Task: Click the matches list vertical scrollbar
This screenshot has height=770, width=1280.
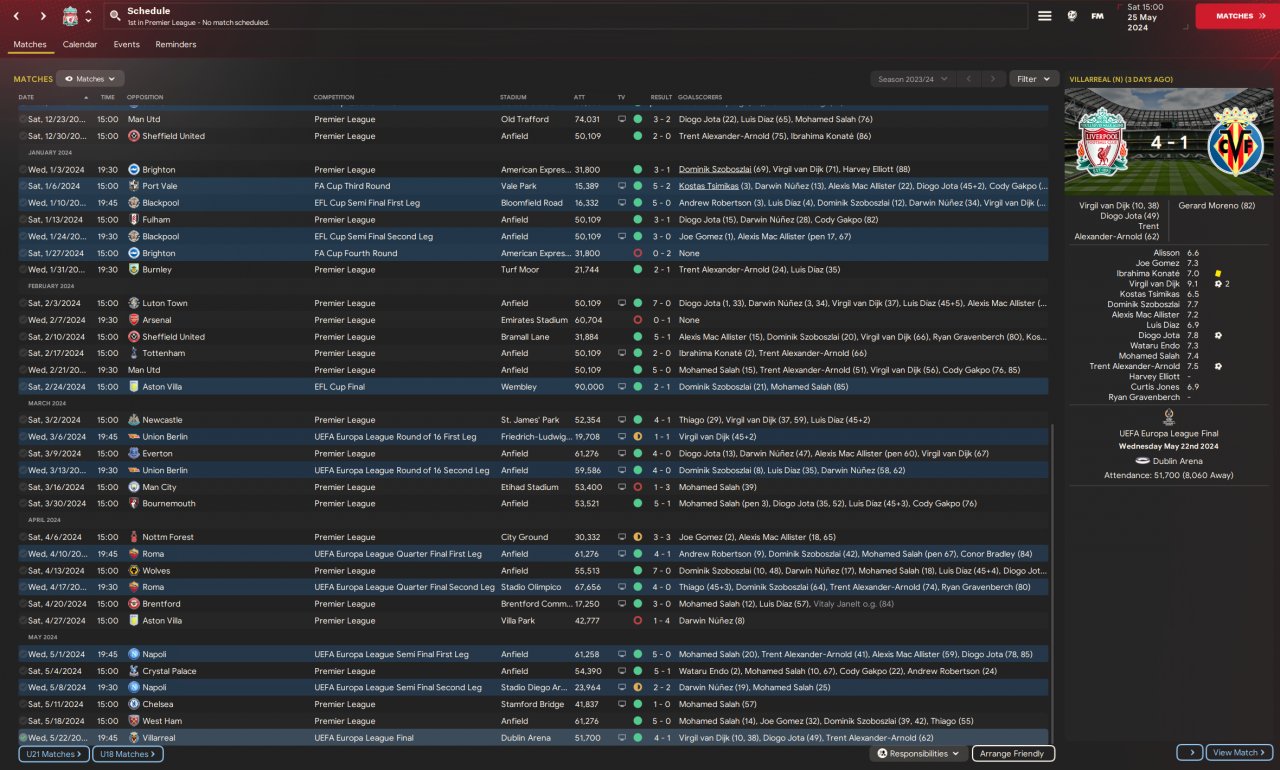Action: [x=1054, y=585]
